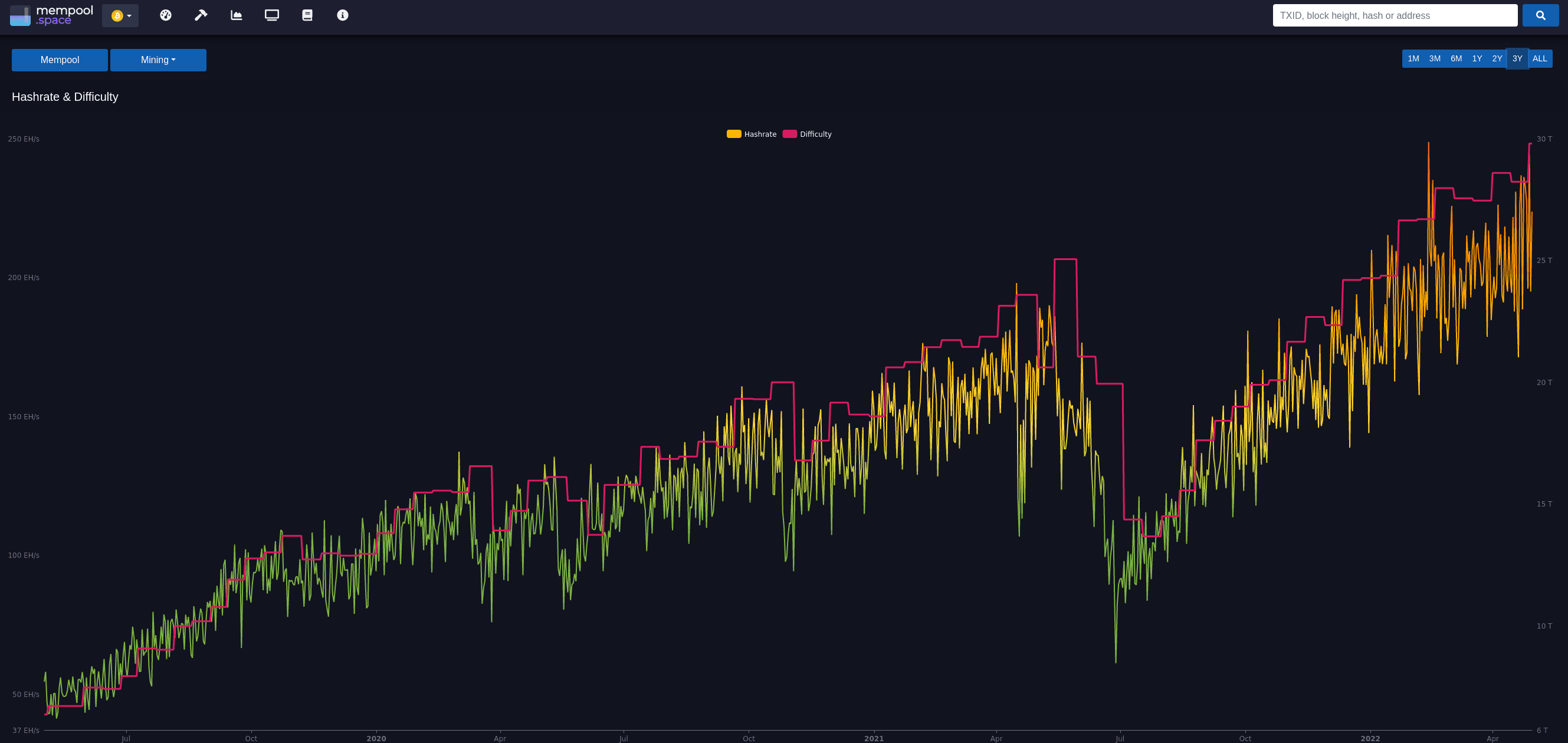This screenshot has height=743, width=1568.
Task: Select the 6M timespan option
Action: pos(1455,58)
